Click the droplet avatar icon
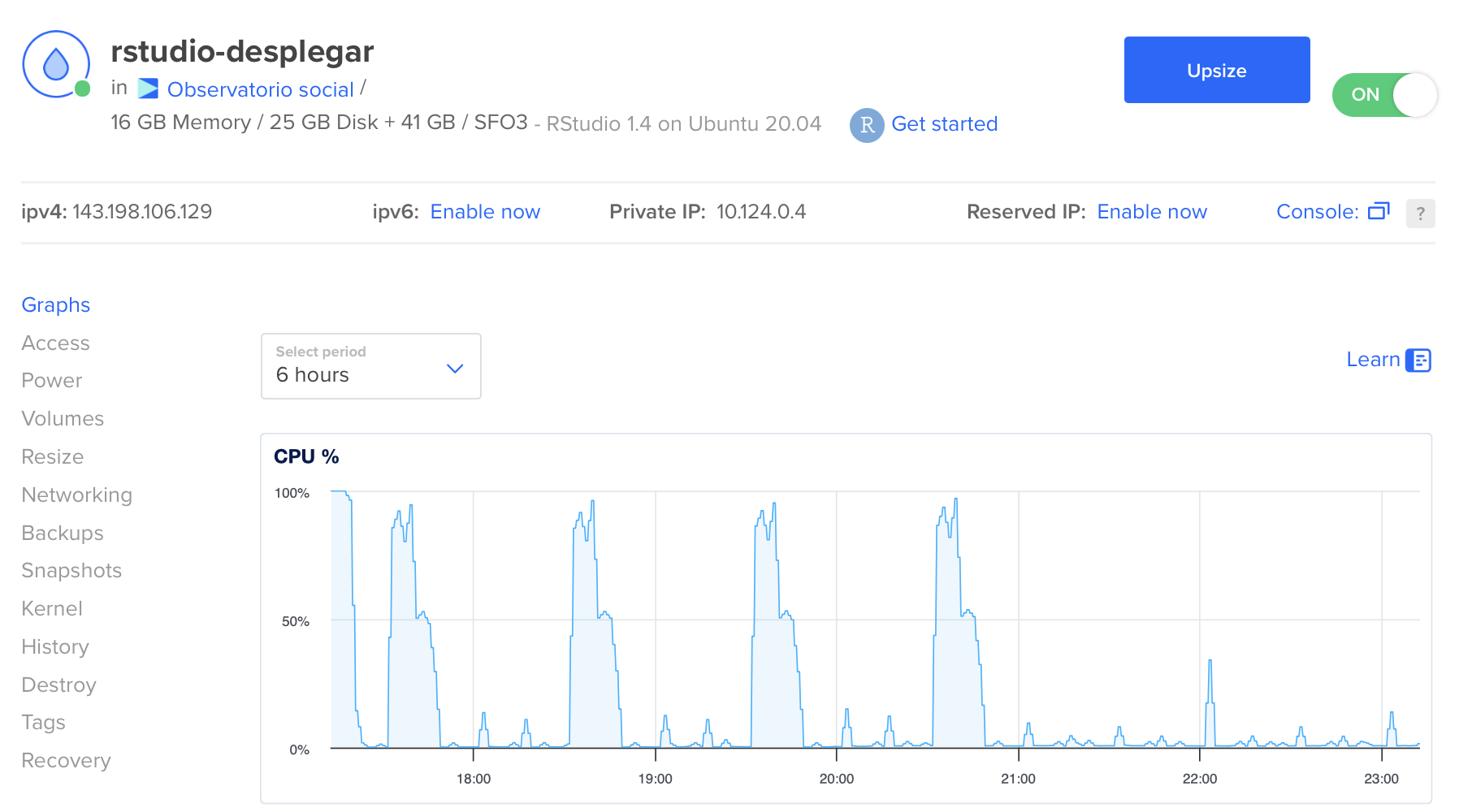The height and width of the screenshot is (812, 1459). point(56,65)
